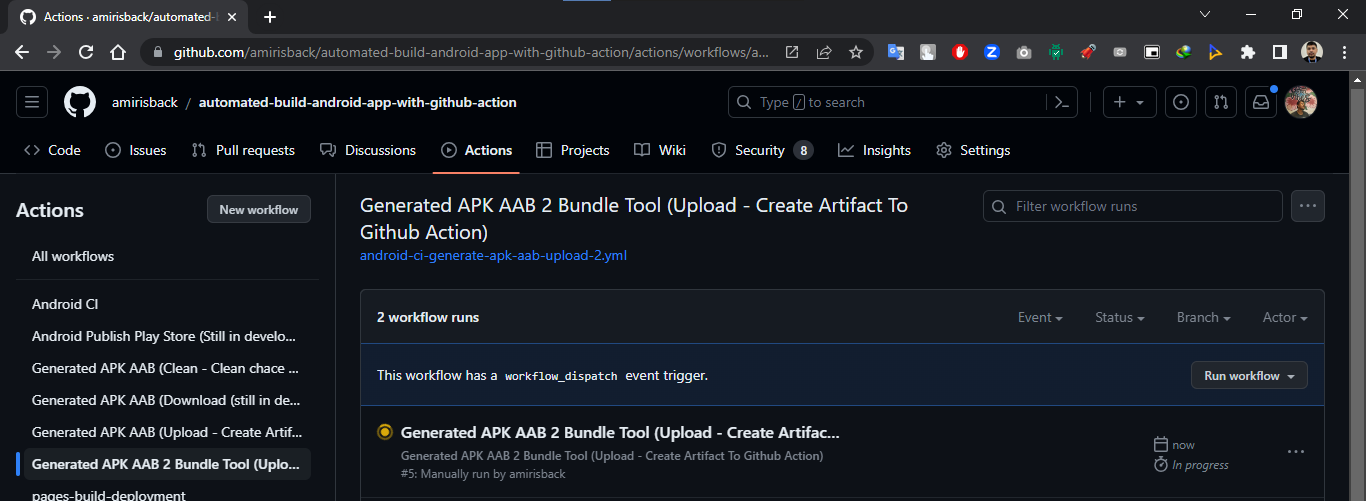The height and width of the screenshot is (501, 1366).
Task: Switch to the Security tab
Action: point(762,150)
